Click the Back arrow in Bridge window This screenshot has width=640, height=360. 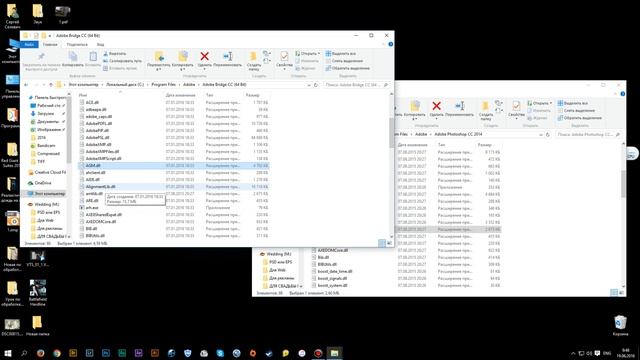pyautogui.click(x=26, y=85)
